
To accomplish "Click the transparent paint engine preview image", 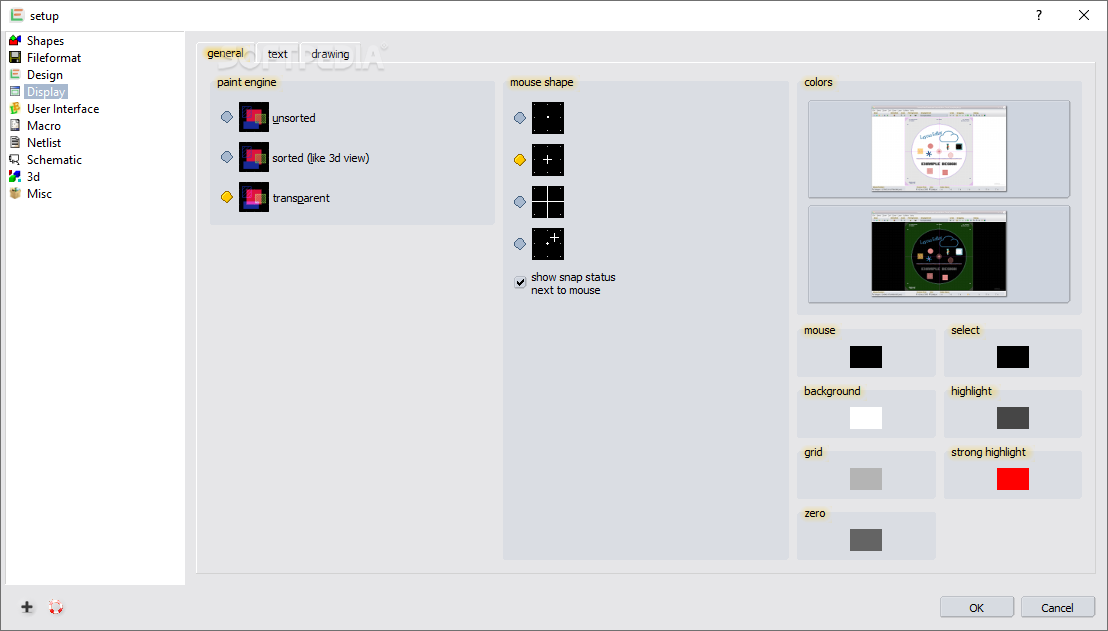I will [x=254, y=197].
